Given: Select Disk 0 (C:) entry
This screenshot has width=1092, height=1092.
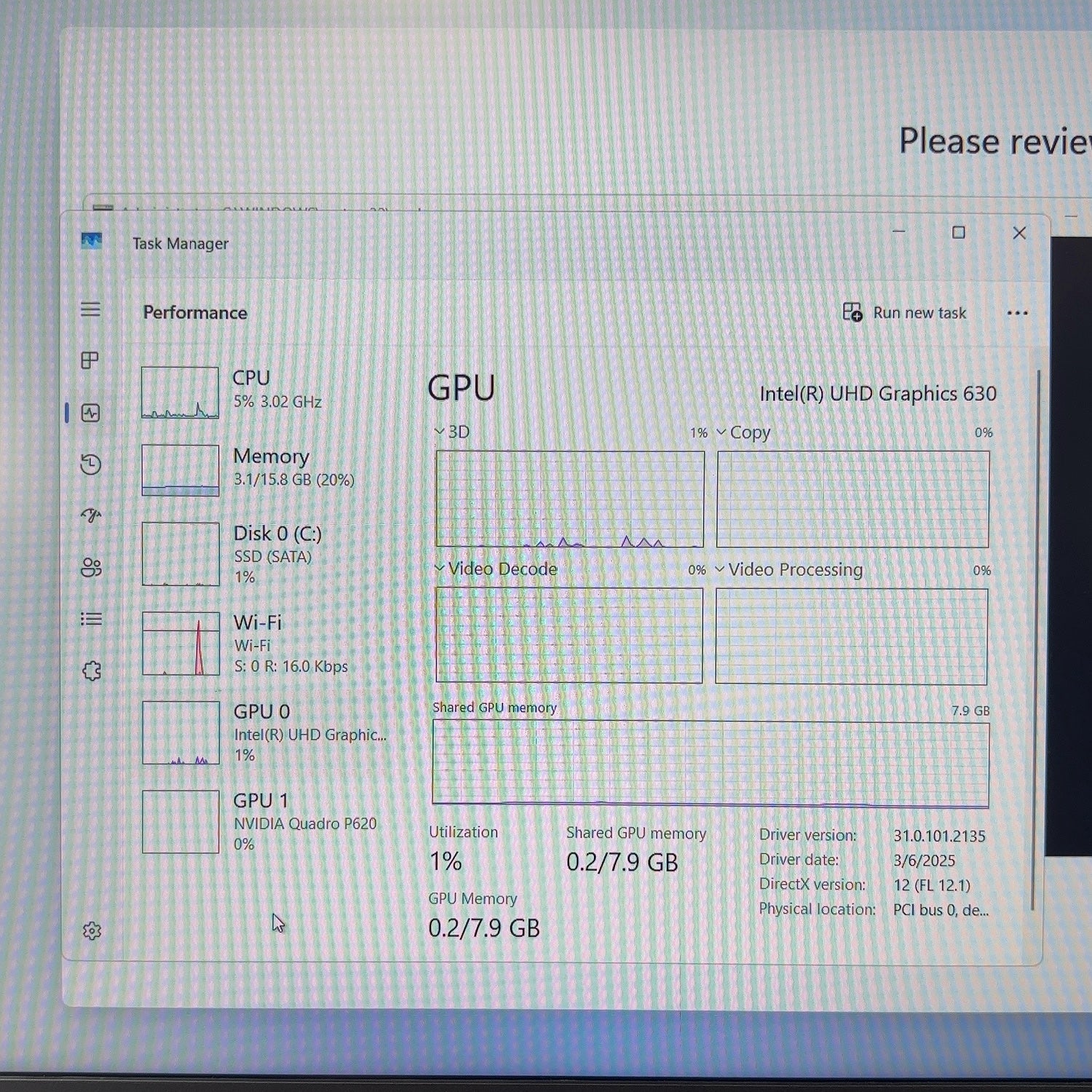Looking at the screenshot, I should point(266,554).
